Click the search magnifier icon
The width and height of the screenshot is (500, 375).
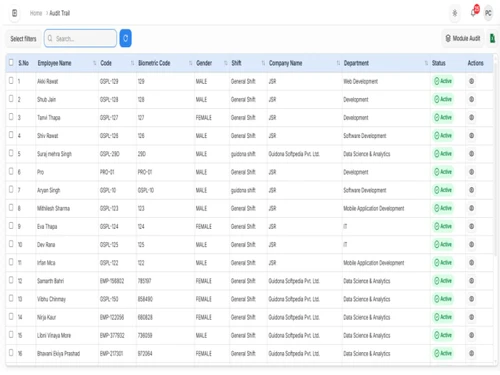(x=50, y=38)
